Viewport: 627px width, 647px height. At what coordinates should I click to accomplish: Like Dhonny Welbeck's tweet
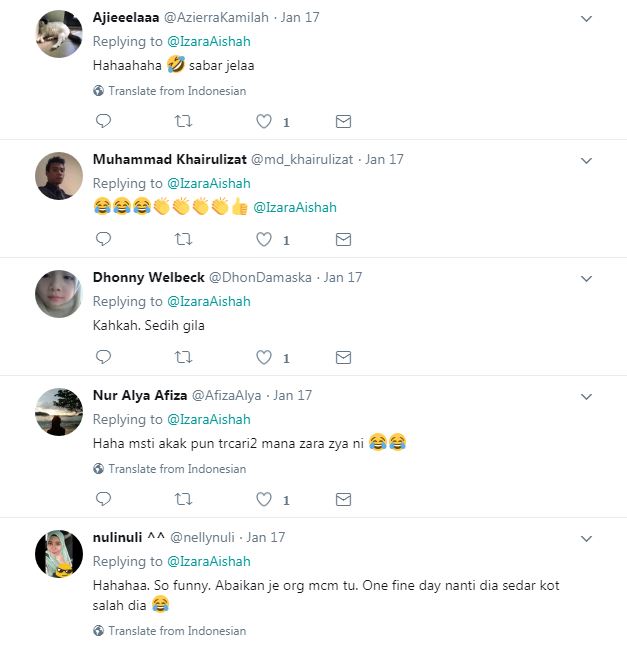(264, 357)
